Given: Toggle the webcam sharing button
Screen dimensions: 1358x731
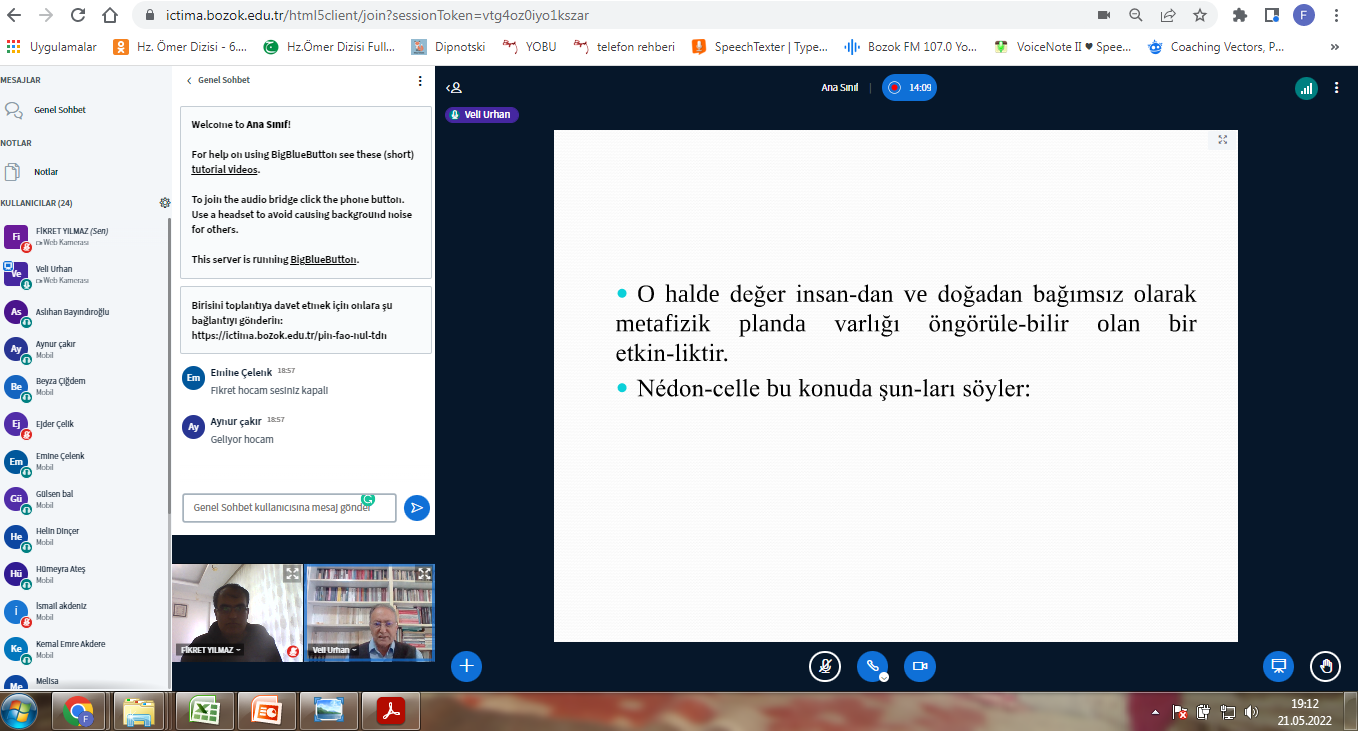Looking at the screenshot, I should point(920,667).
